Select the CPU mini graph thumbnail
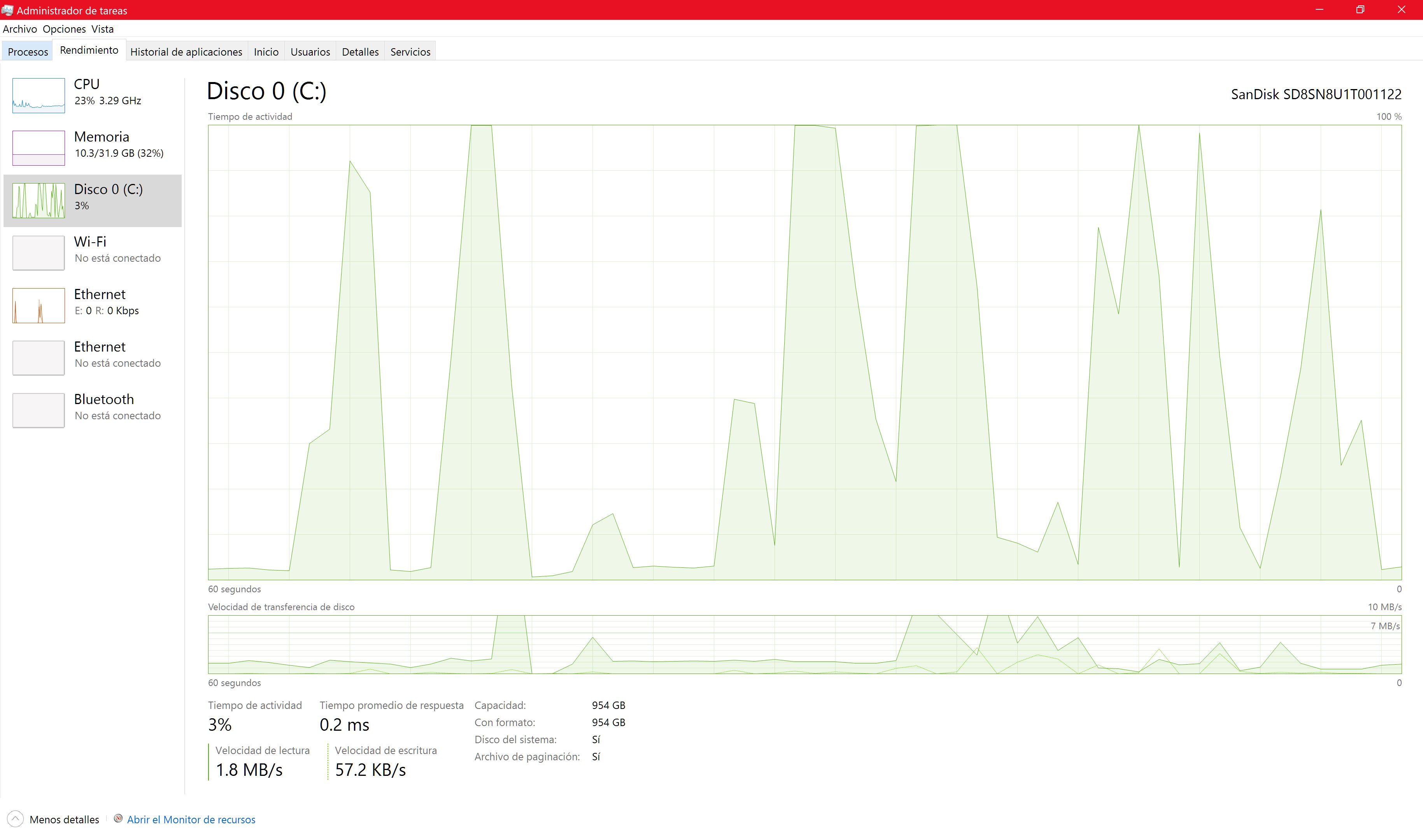The width and height of the screenshot is (1423, 840). click(39, 95)
